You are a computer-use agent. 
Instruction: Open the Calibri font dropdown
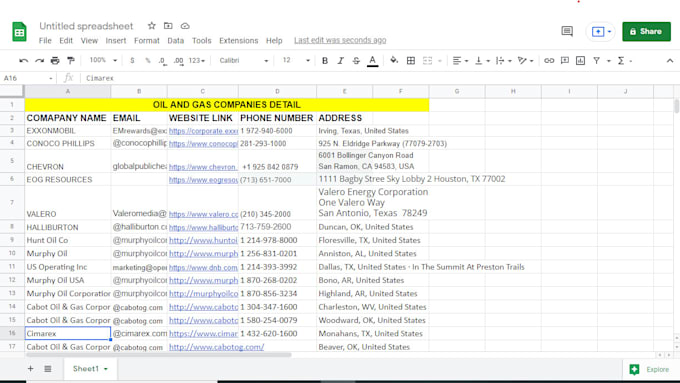(x=244, y=60)
